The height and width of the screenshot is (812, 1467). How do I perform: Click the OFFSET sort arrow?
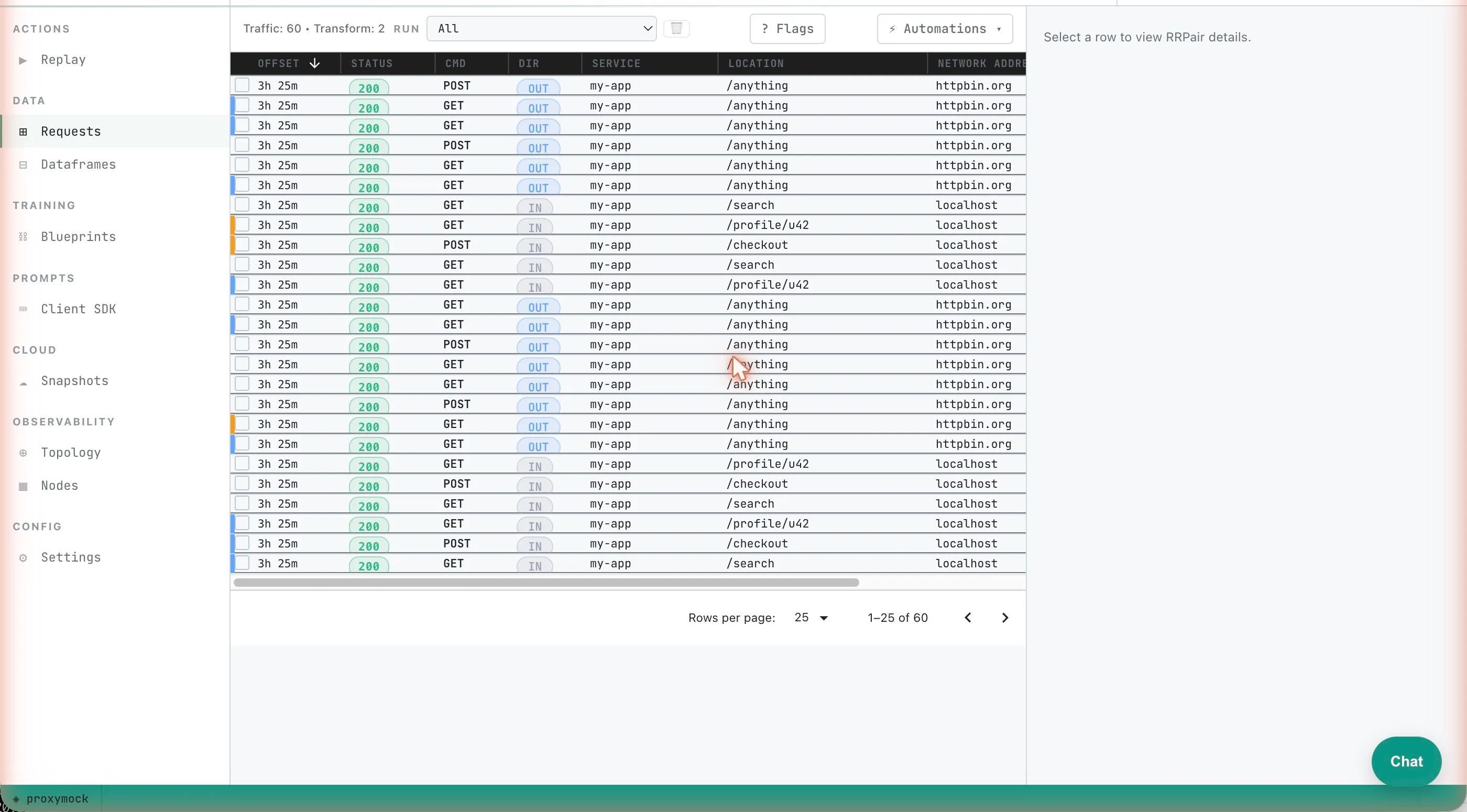tap(314, 63)
